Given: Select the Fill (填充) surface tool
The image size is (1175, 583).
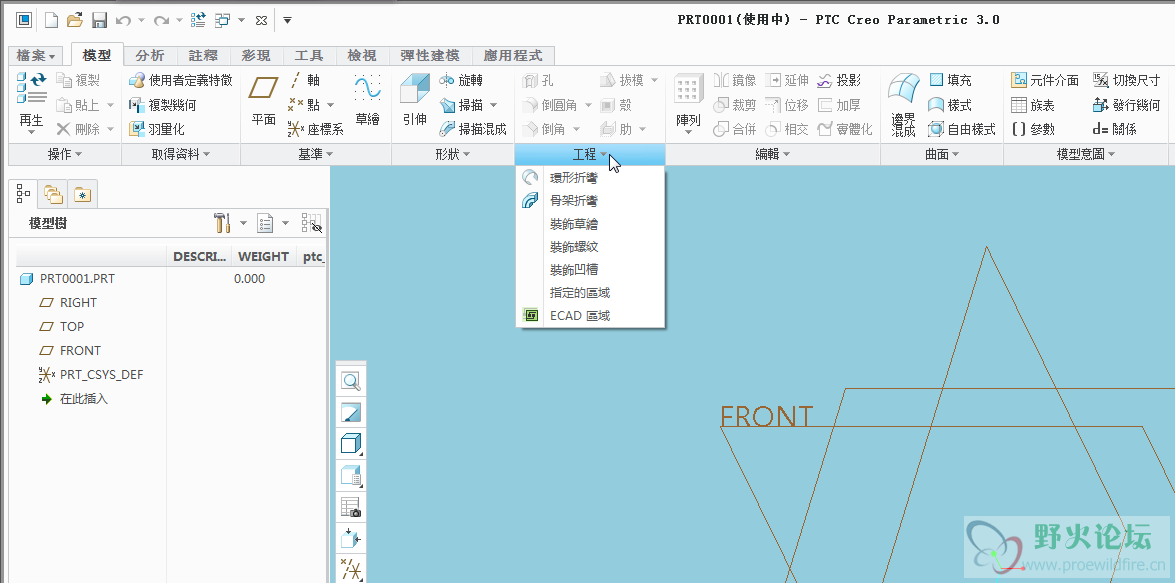Looking at the screenshot, I should pyautogui.click(x=950, y=80).
